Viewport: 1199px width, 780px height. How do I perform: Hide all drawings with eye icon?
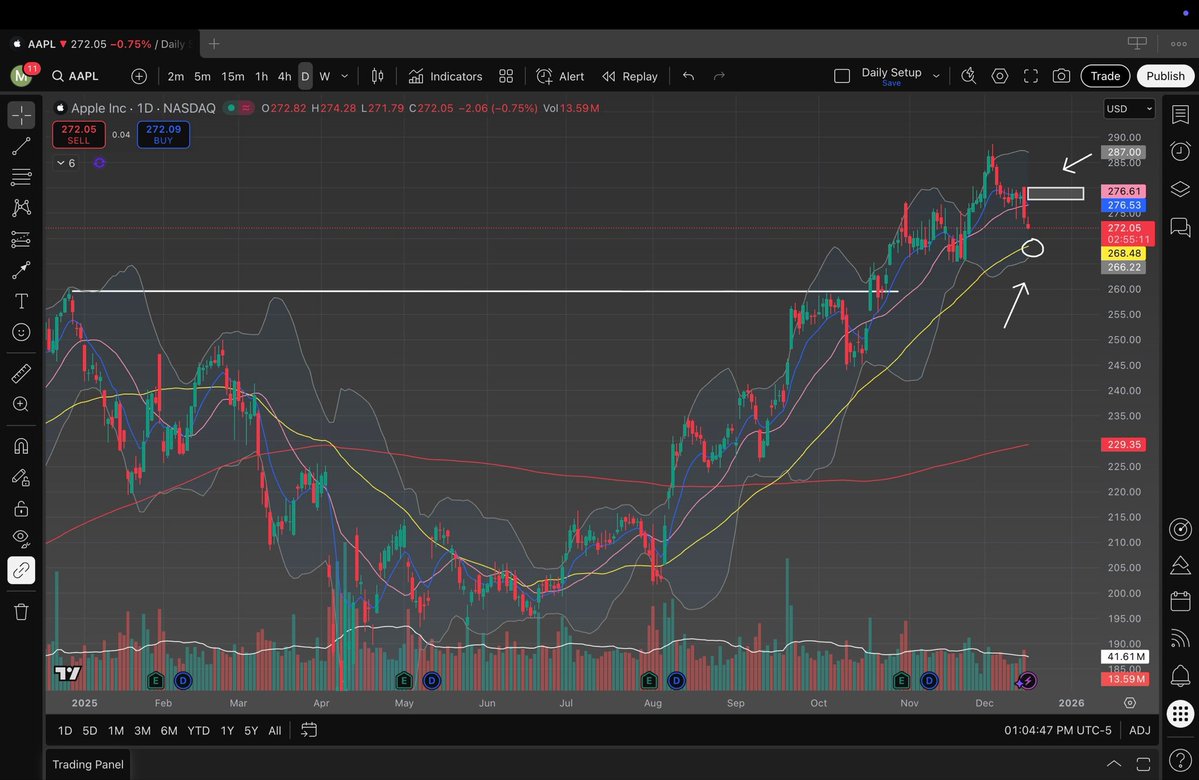[x=21, y=539]
